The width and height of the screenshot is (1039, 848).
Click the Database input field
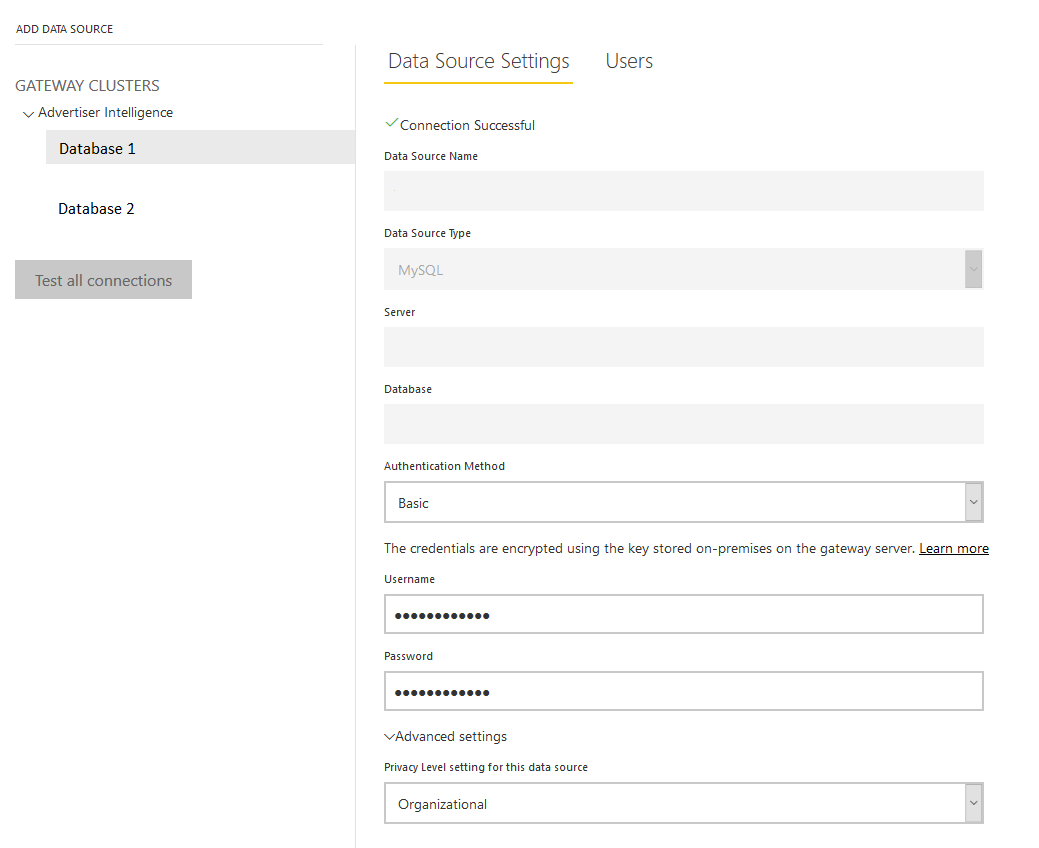click(x=683, y=424)
